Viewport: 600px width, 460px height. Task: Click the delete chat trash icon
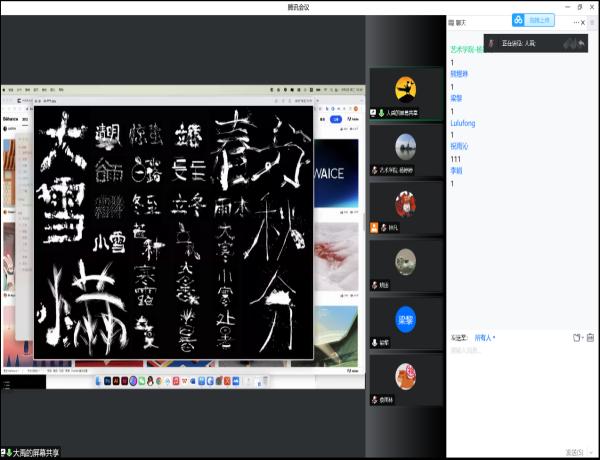click(590, 338)
